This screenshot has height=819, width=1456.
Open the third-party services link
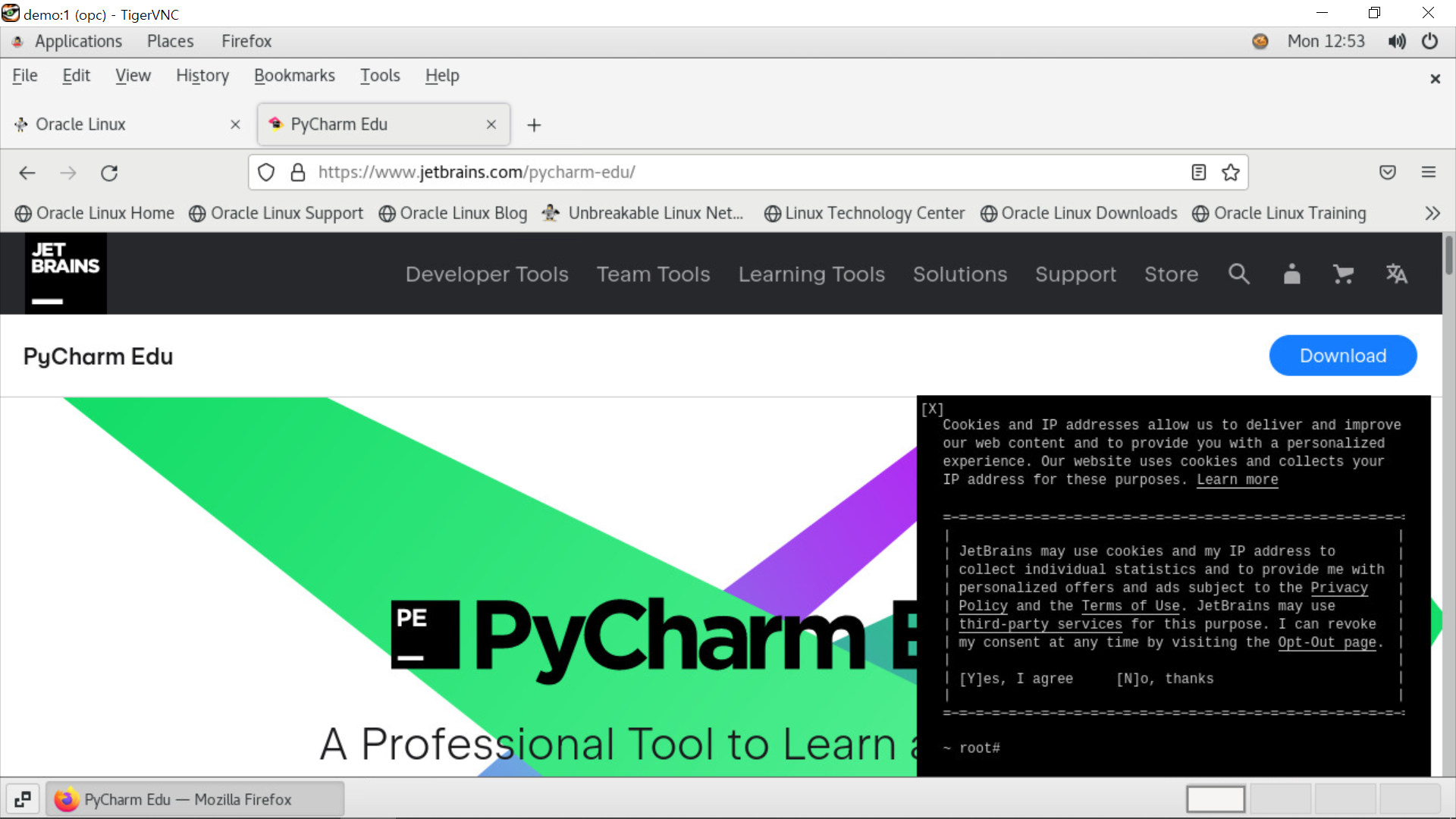click(1040, 624)
